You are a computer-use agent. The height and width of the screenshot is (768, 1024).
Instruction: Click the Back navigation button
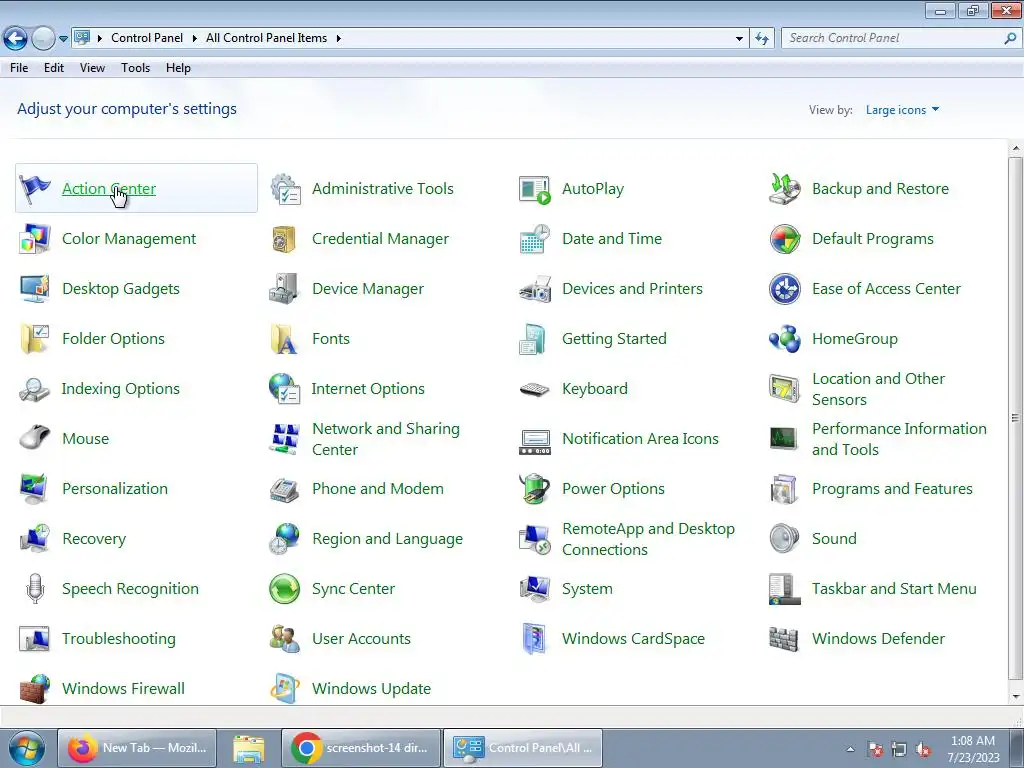click(15, 39)
